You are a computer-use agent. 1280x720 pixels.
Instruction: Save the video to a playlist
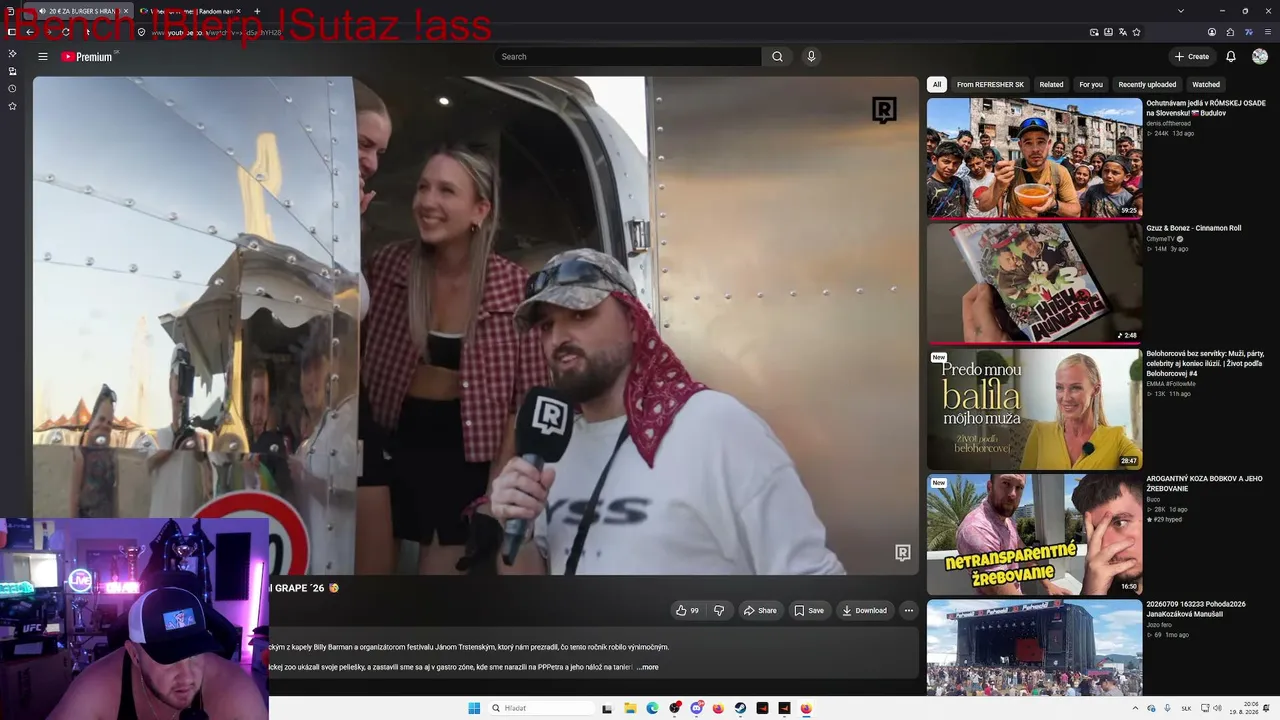(809, 610)
